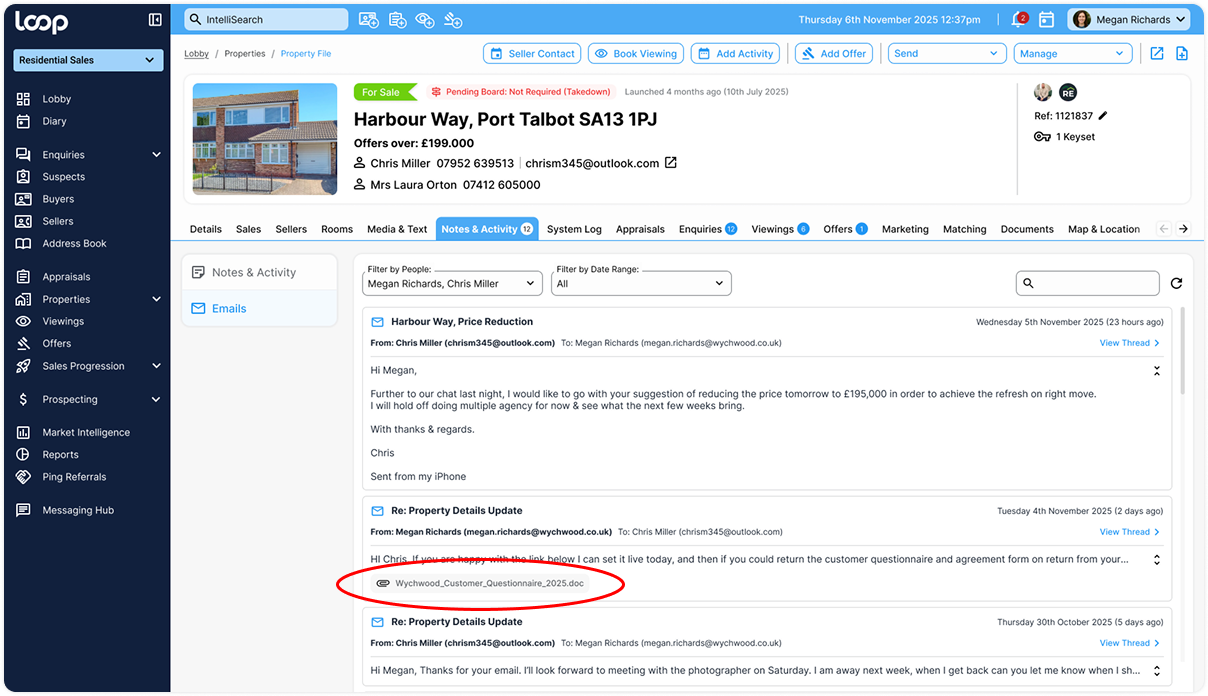
Task: Expand the 4th November email body
Action: click(1157, 560)
